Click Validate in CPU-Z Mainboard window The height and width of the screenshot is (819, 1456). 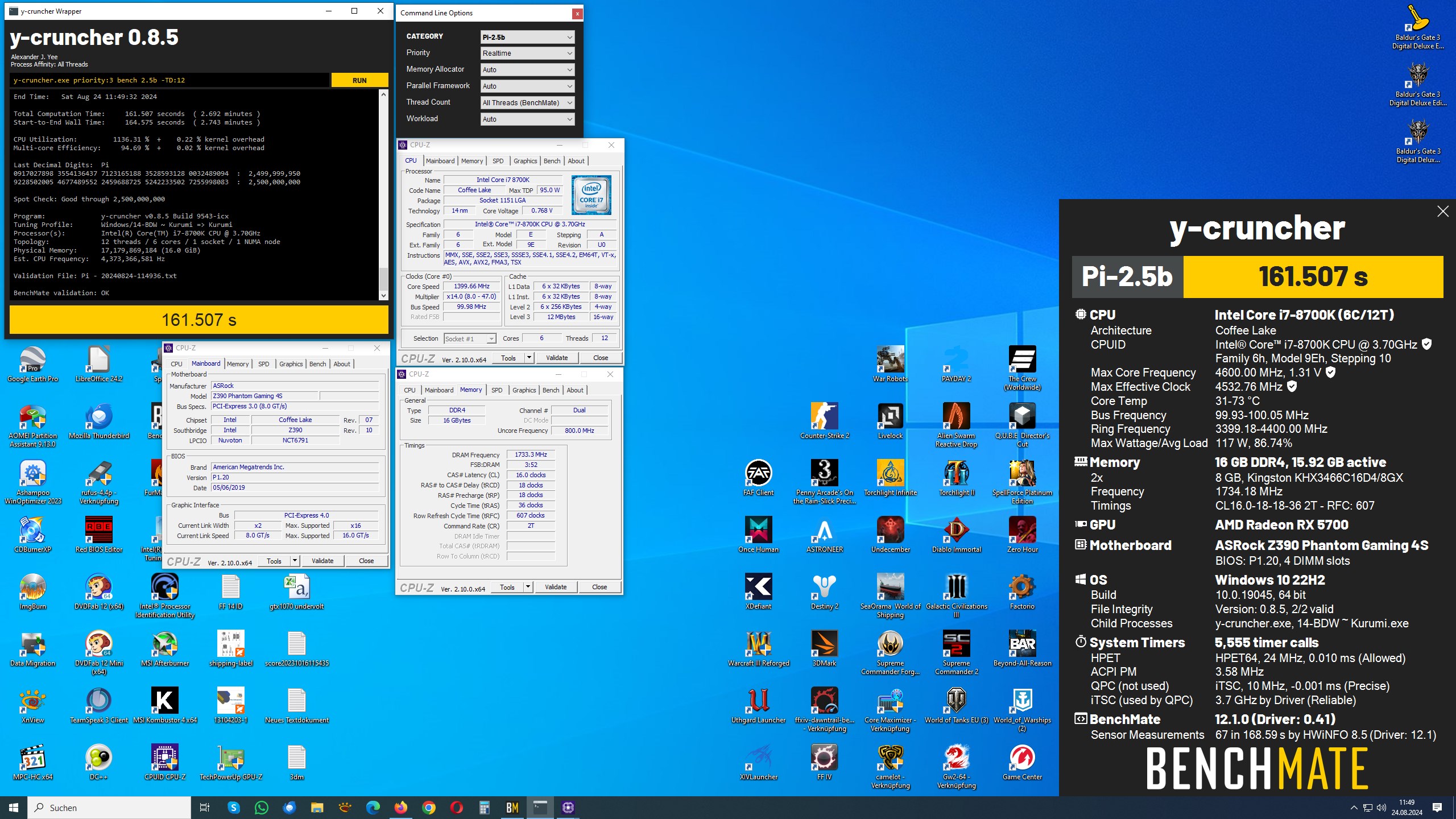pos(322,561)
